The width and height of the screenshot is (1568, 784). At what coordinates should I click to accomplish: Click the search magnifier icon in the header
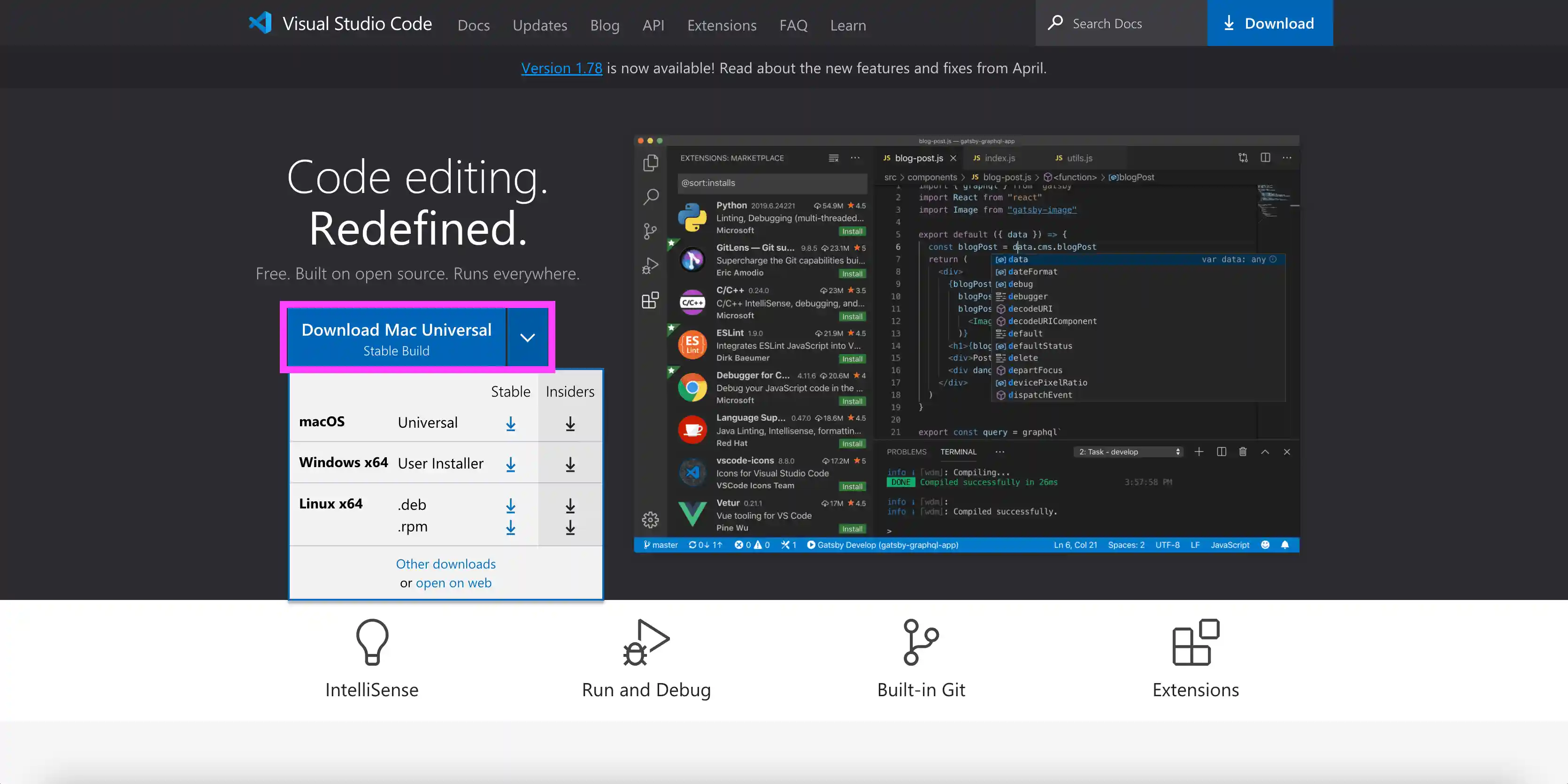click(1055, 23)
